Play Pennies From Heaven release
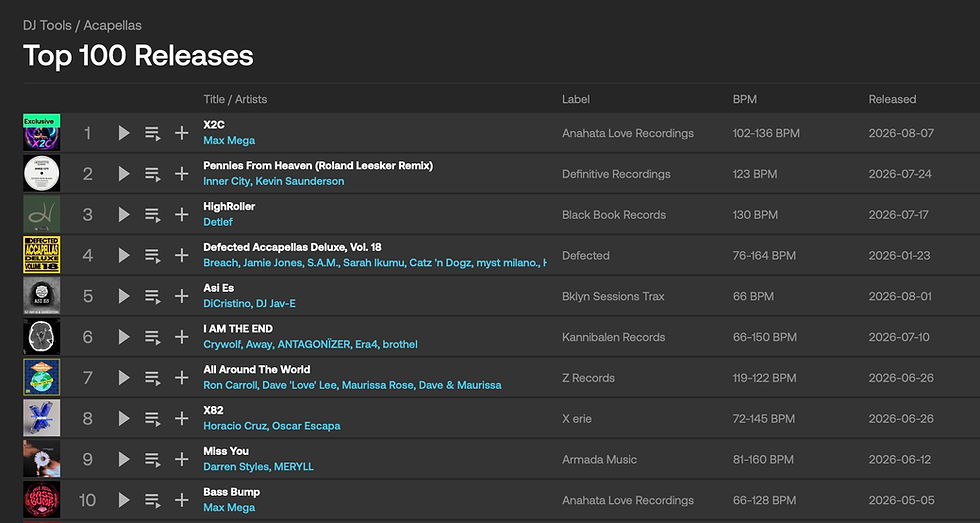This screenshot has width=980, height=523. coord(124,174)
